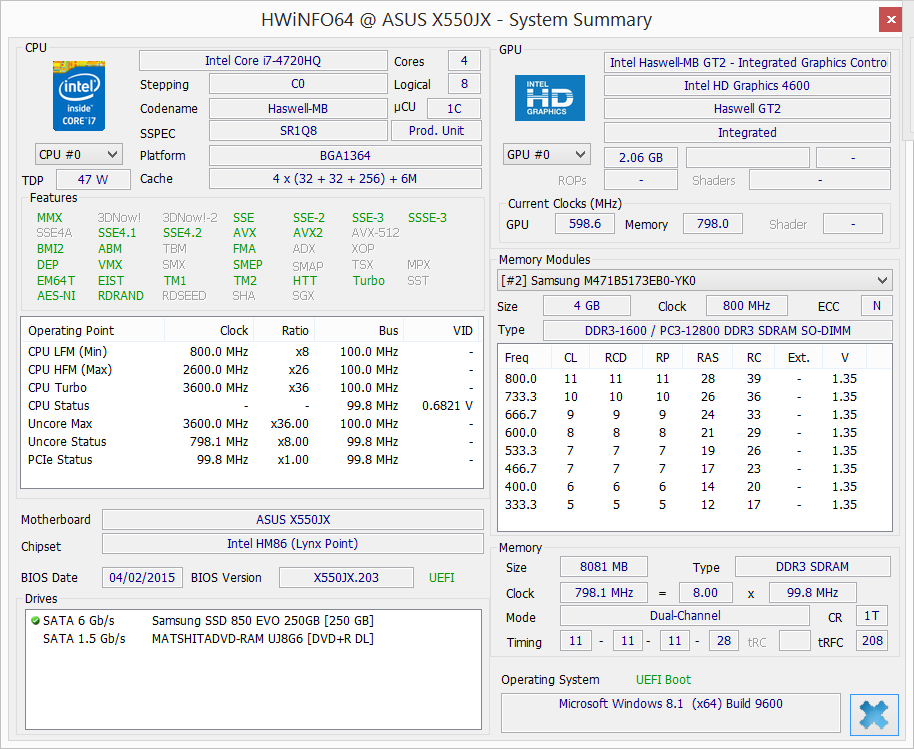Click the VID column header
The height and width of the screenshot is (749, 914).
click(x=443, y=330)
